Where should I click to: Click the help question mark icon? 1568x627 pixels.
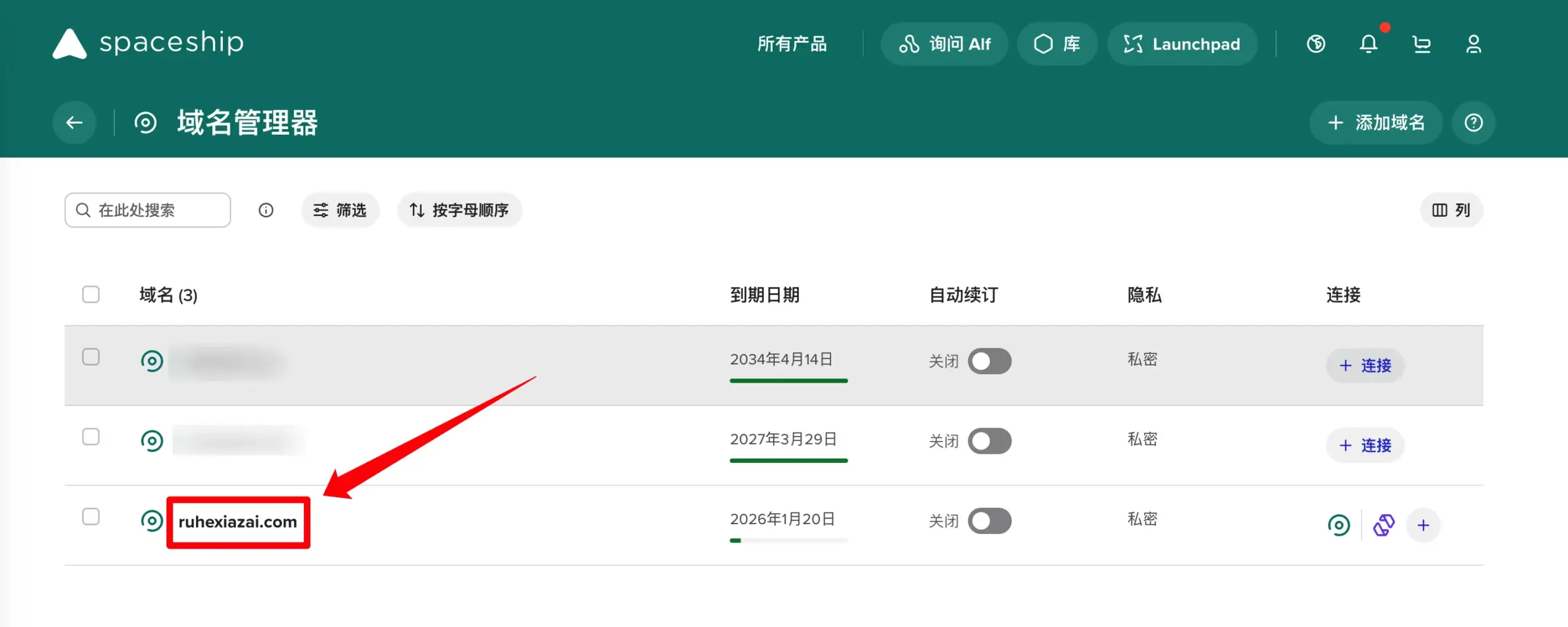pyautogui.click(x=1474, y=122)
